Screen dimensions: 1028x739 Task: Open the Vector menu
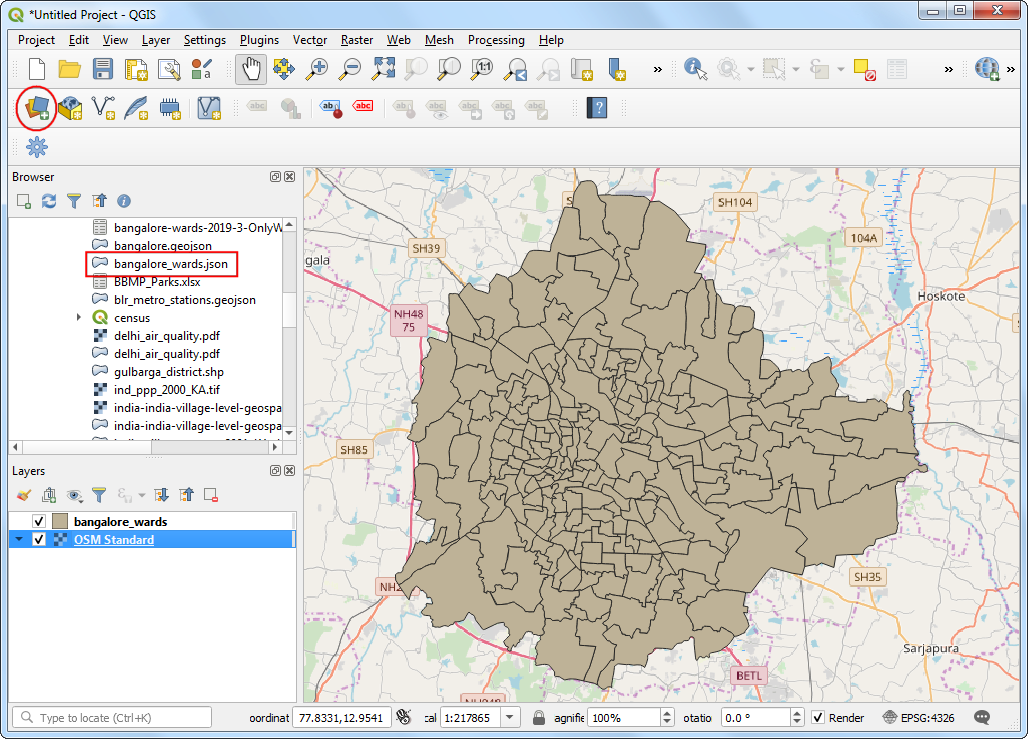pos(309,40)
